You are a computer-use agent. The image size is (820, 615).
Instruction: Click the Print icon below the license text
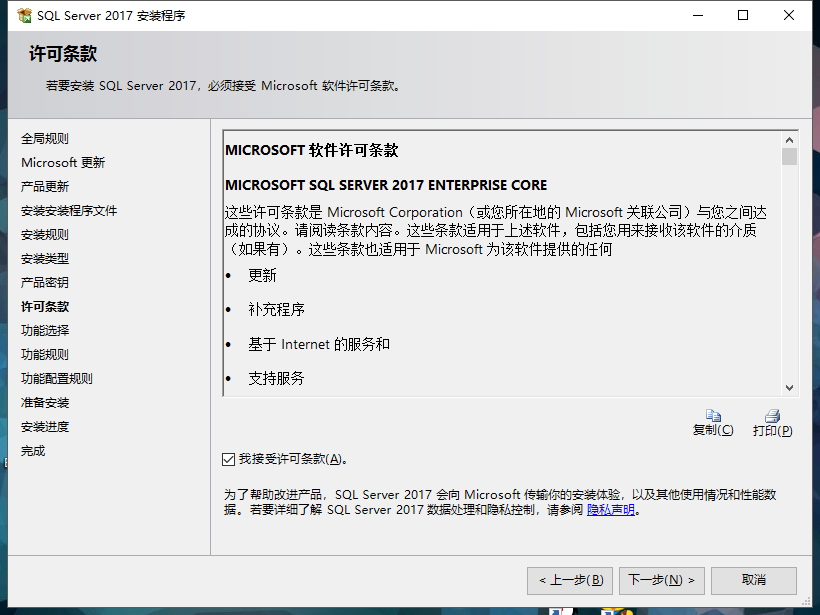point(772,415)
